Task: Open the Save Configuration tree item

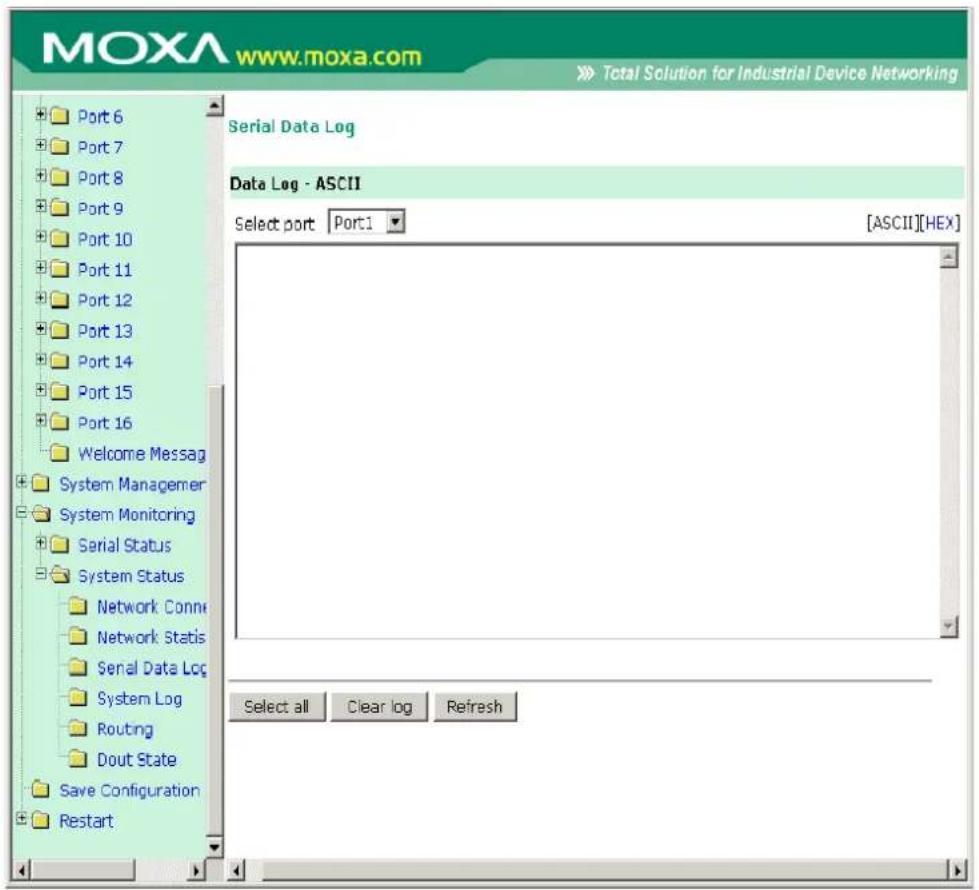Action: [x=129, y=790]
